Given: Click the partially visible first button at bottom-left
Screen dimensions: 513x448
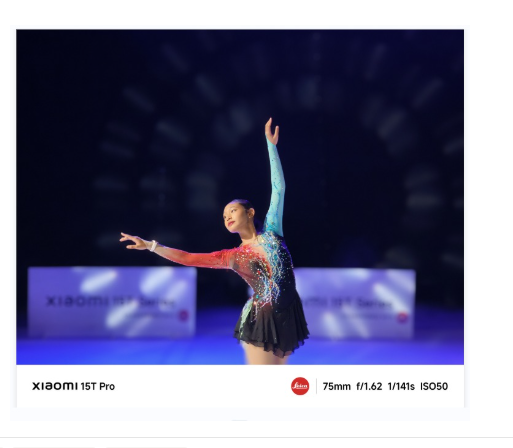Looking at the screenshot, I should coord(54,446).
